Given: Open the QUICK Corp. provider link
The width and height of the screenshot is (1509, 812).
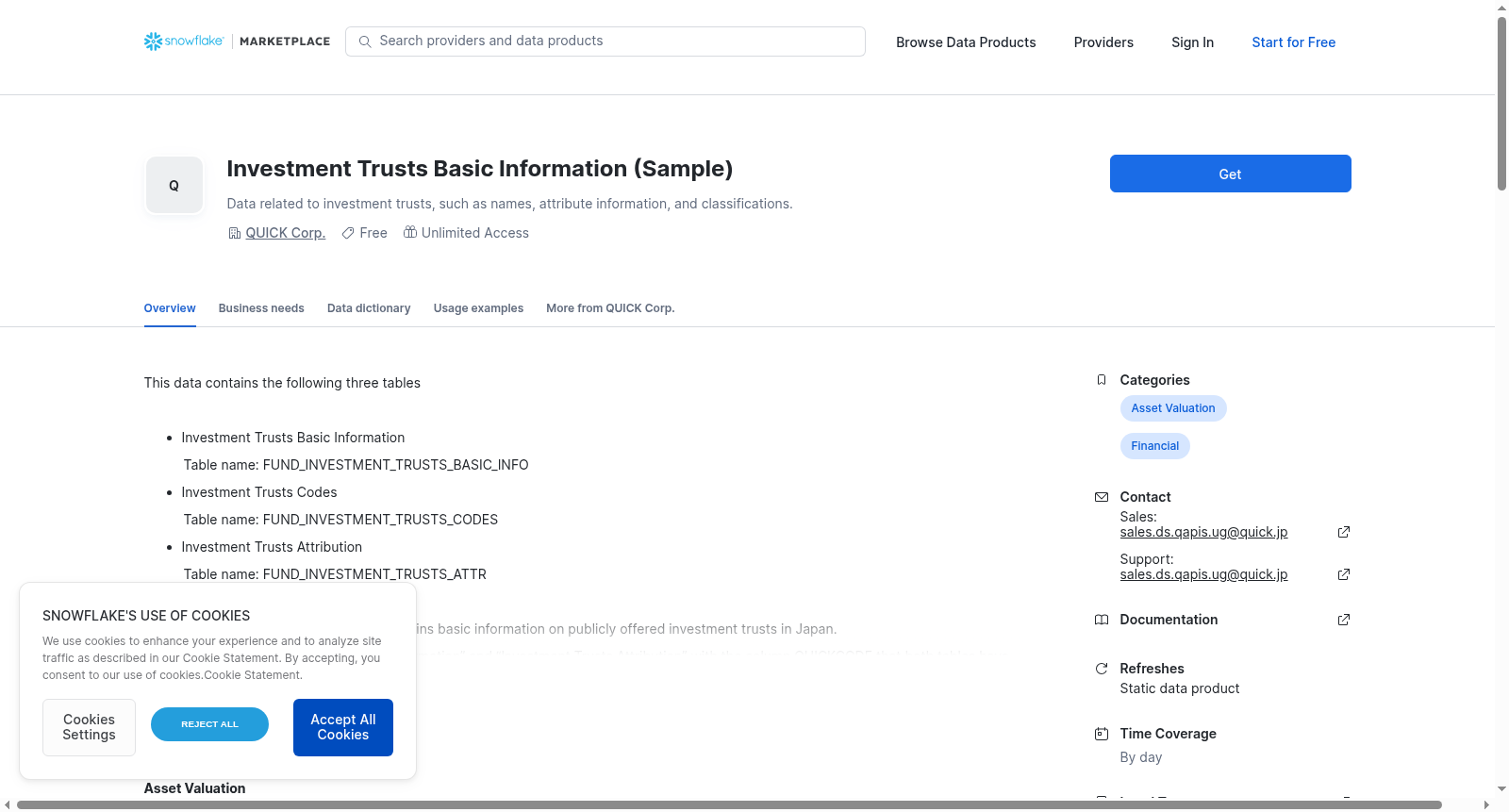Looking at the screenshot, I should tap(285, 233).
